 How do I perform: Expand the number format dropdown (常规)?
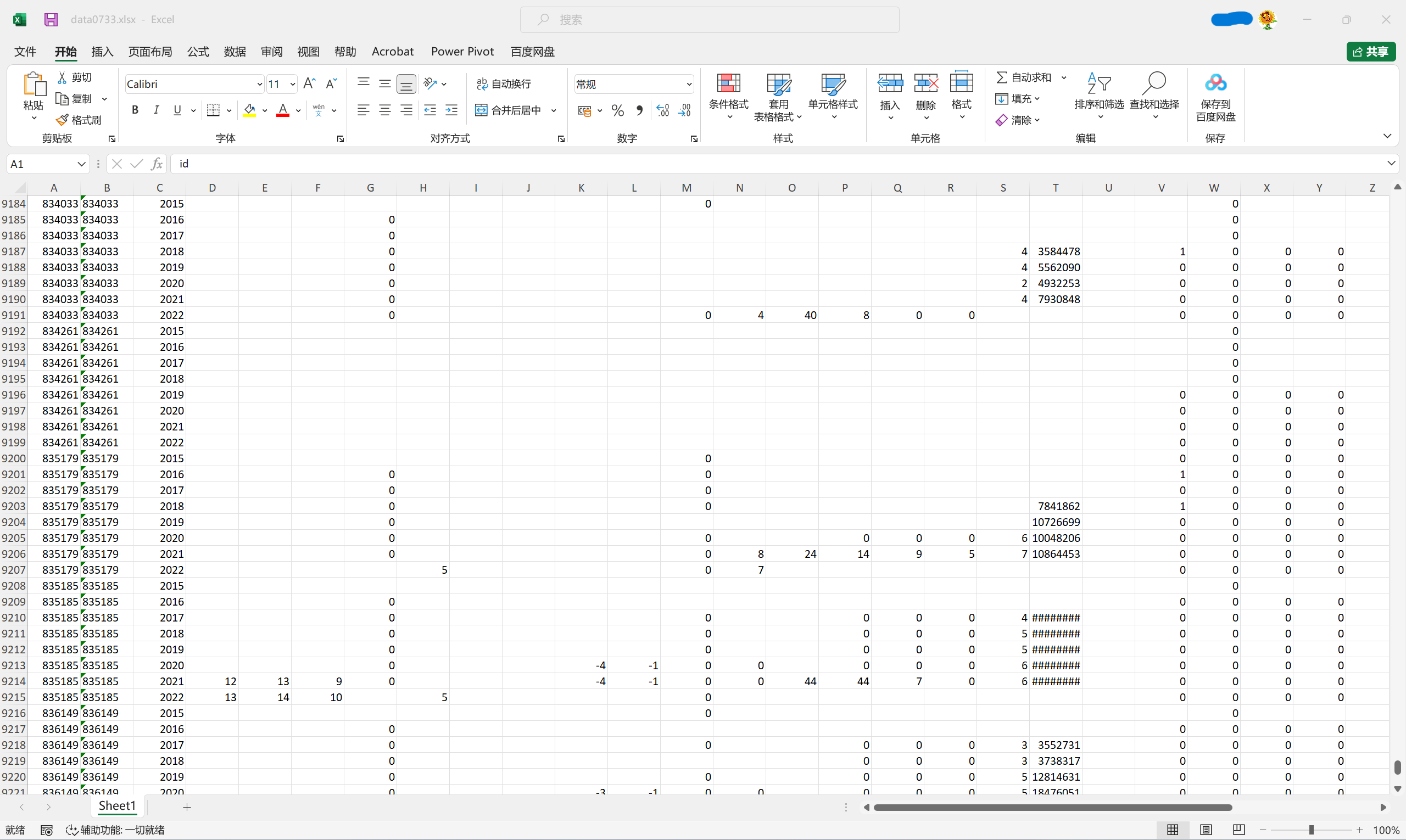pyautogui.click(x=689, y=85)
